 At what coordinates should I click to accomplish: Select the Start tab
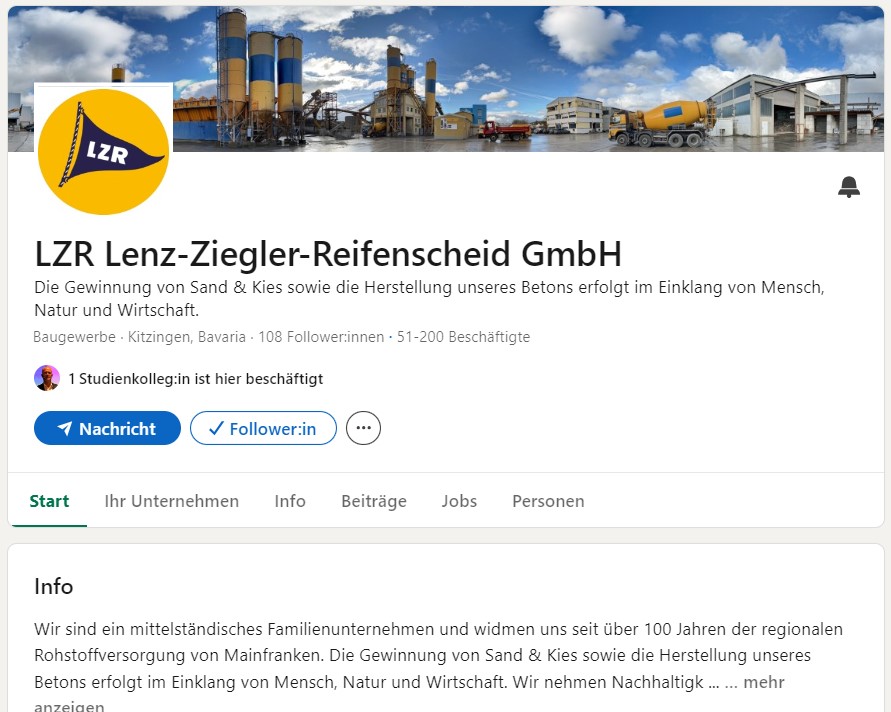pos(49,501)
